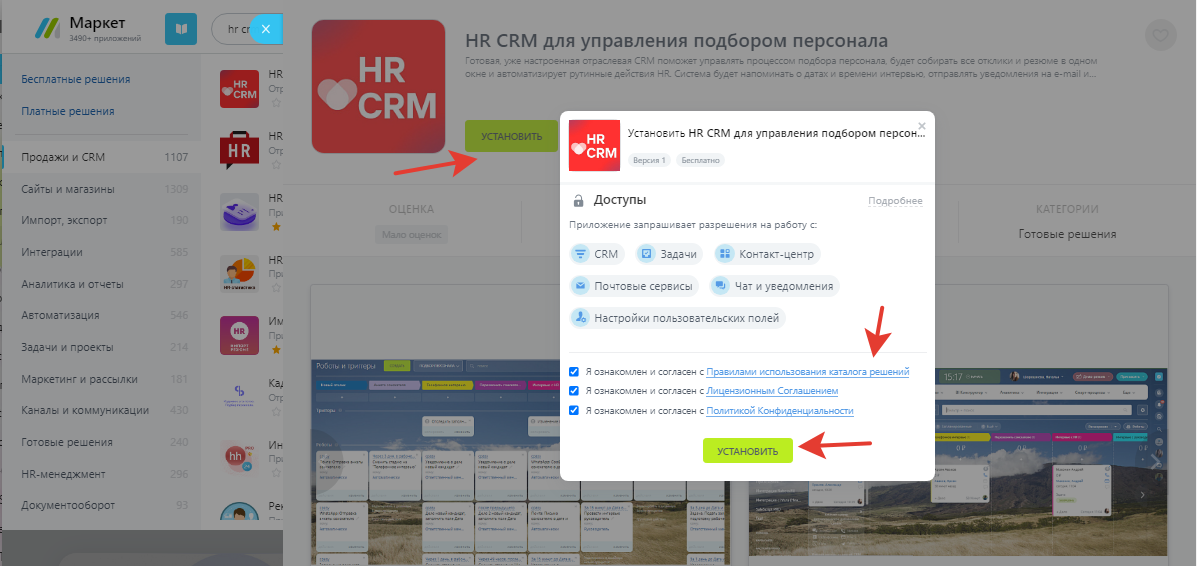1197x566 pixels.
Task: Open the Роботы и триггеры screenshot thumbnail
Action: coord(521,460)
